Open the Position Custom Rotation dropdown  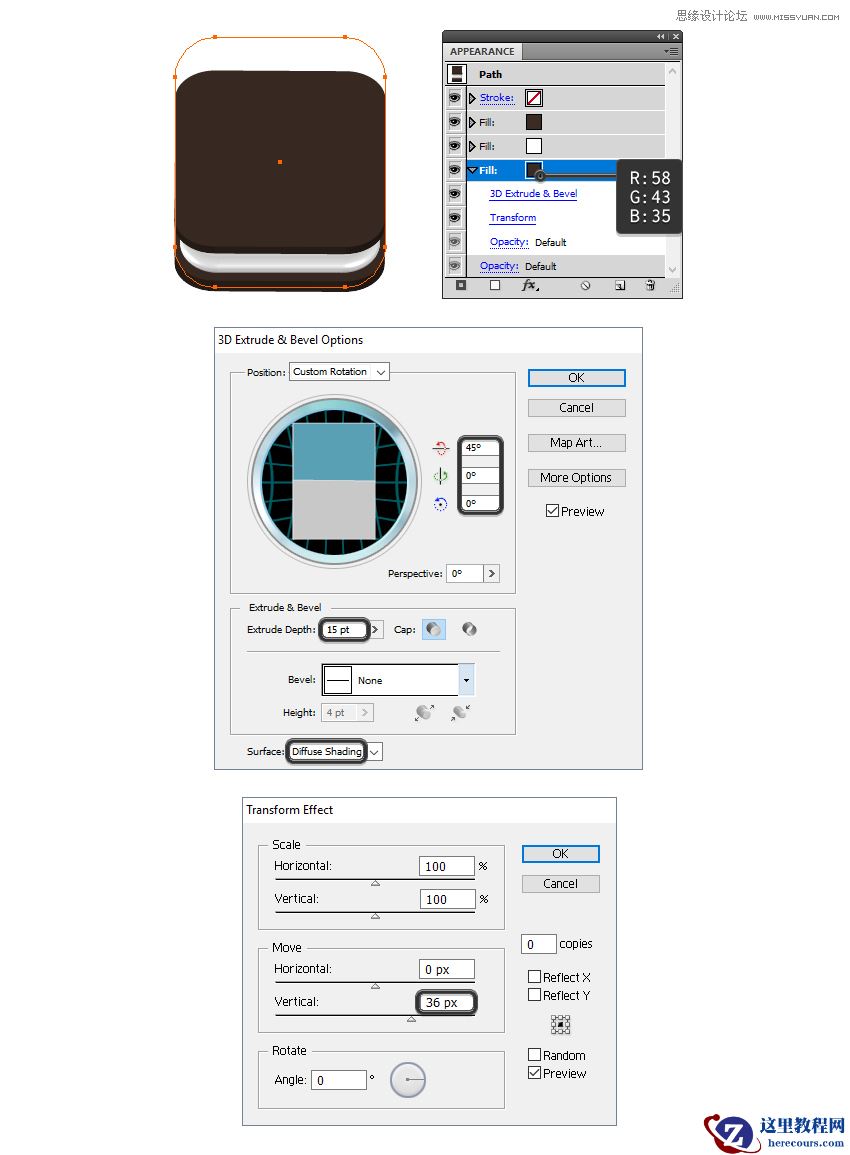tap(340, 372)
